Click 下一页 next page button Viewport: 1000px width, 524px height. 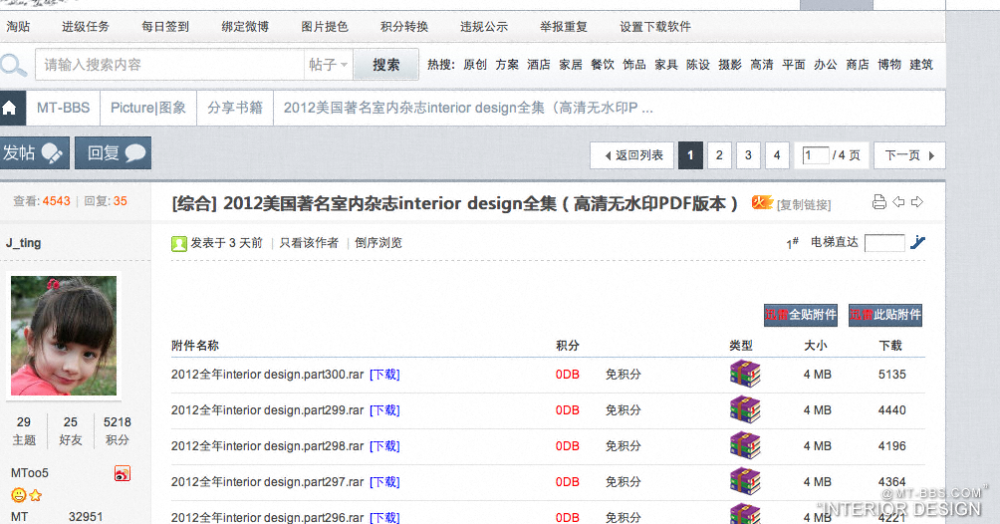click(909, 156)
